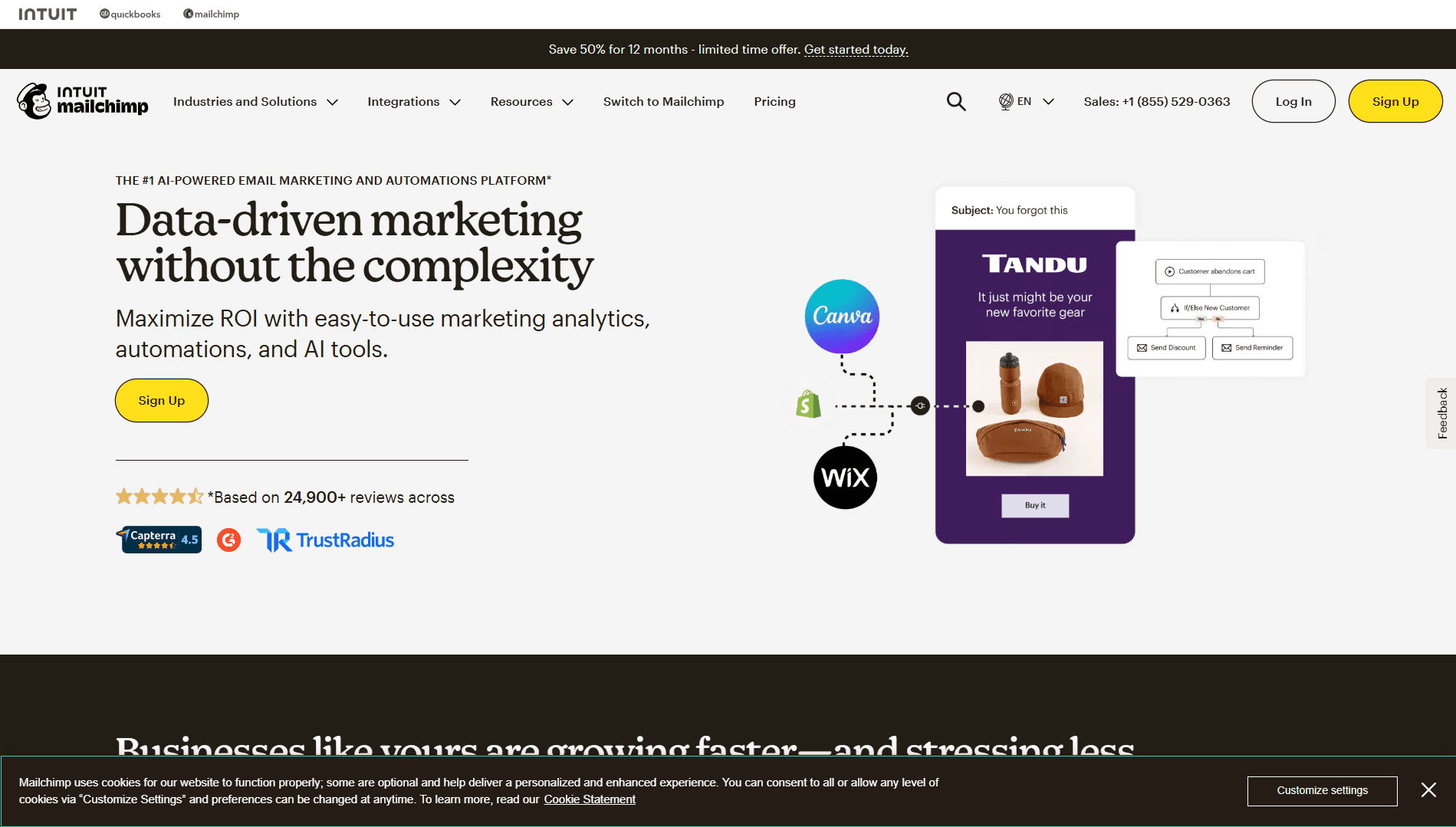Click Sign Up button in header
The width and height of the screenshot is (1456, 827).
tap(1395, 101)
